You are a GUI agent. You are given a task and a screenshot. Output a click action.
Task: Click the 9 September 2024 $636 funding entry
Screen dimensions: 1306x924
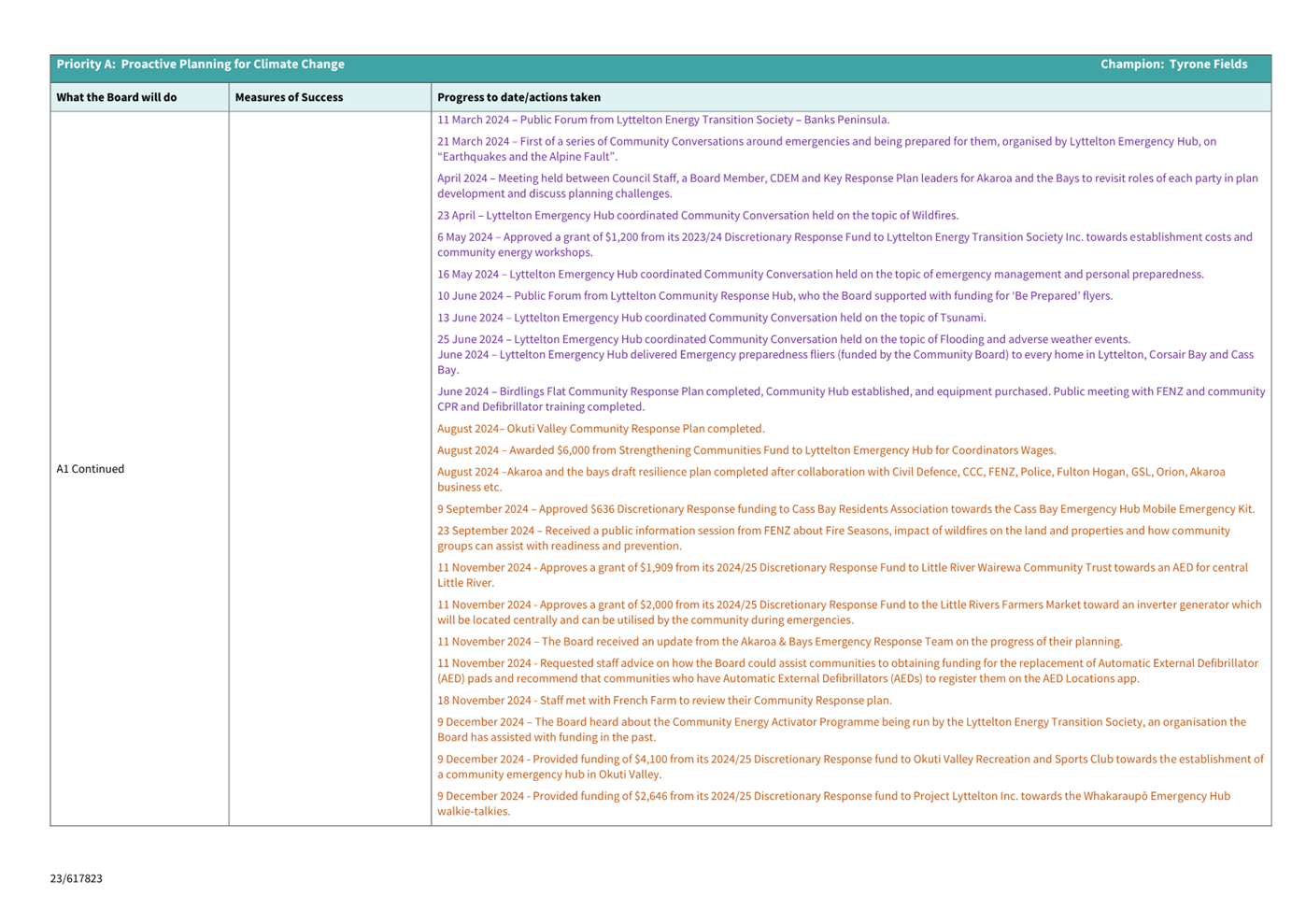coord(845,509)
